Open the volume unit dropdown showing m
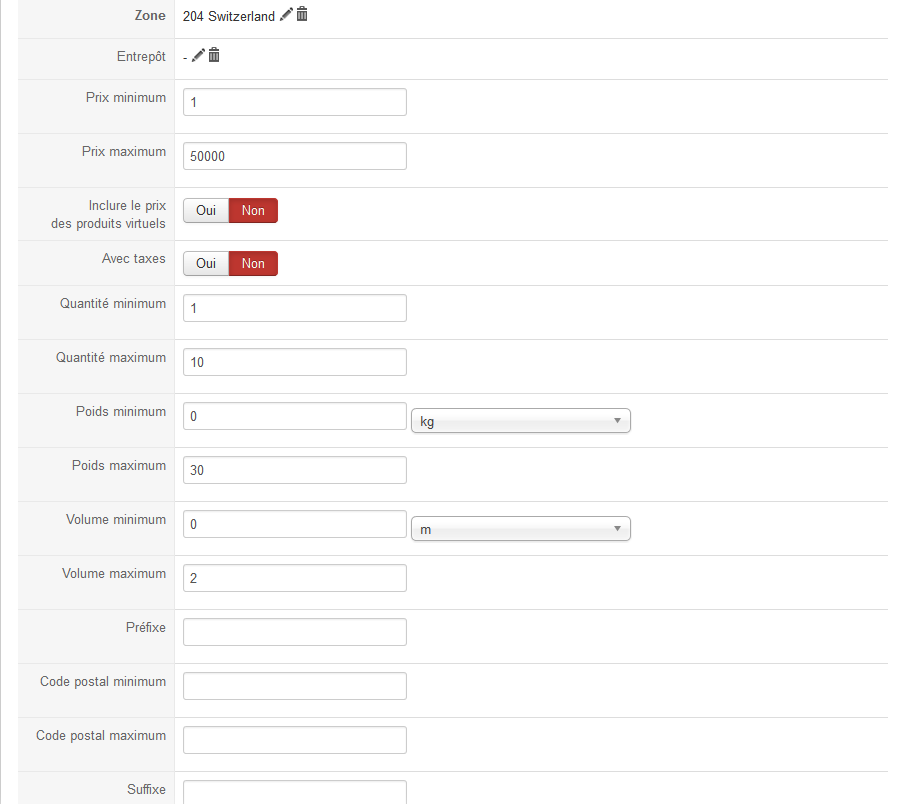The width and height of the screenshot is (899, 804). pos(521,529)
